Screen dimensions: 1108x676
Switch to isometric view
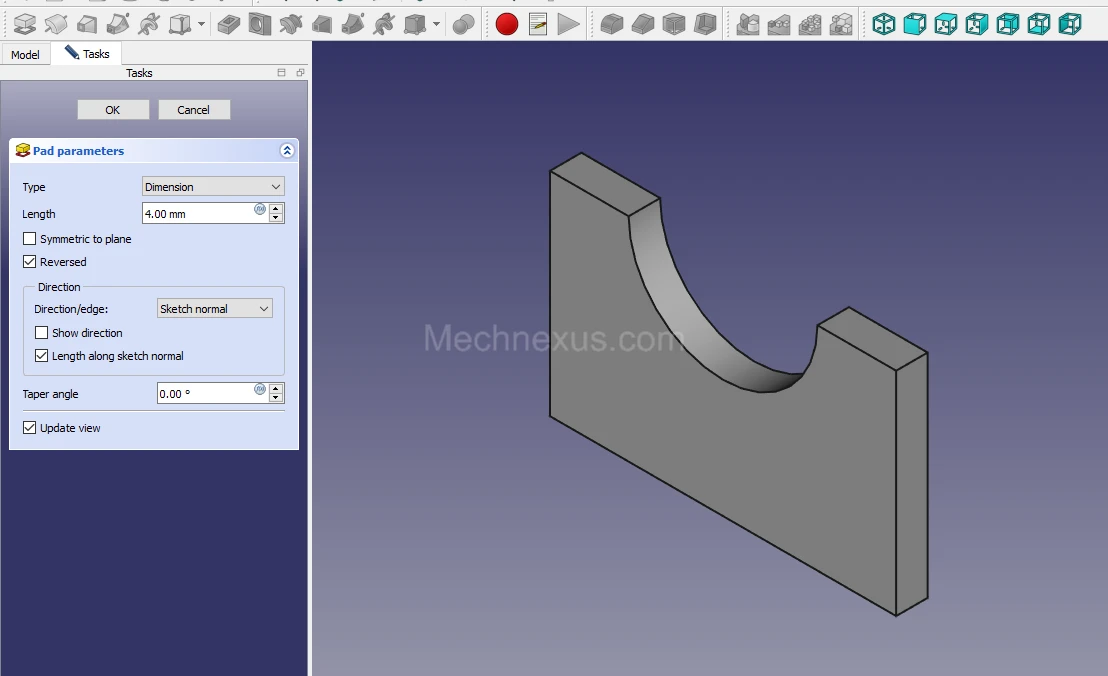pyautogui.click(x=883, y=24)
